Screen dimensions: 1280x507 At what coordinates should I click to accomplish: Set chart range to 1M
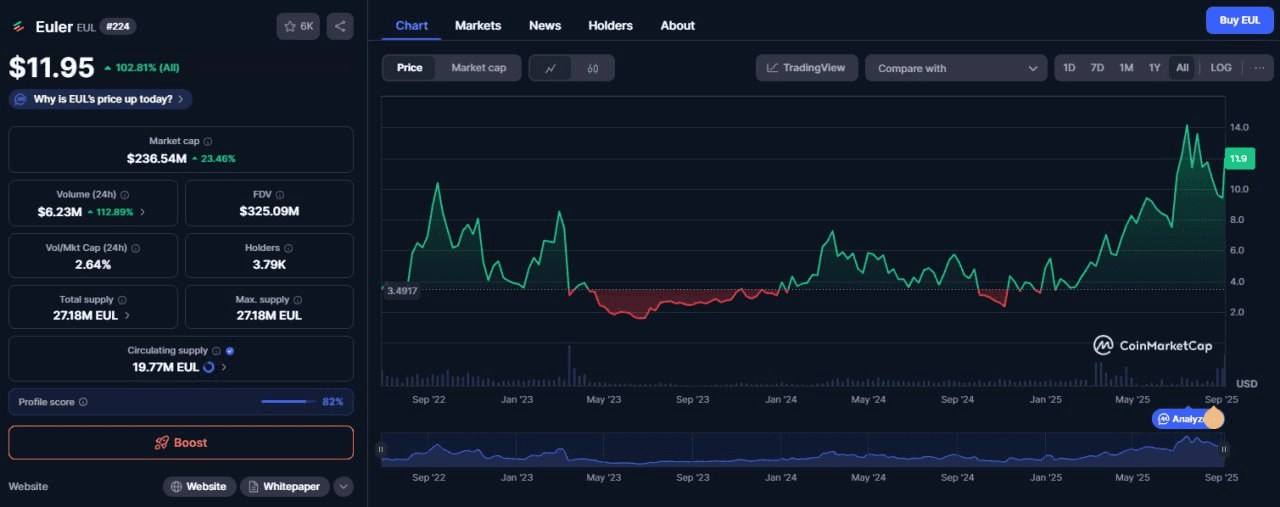click(1126, 68)
